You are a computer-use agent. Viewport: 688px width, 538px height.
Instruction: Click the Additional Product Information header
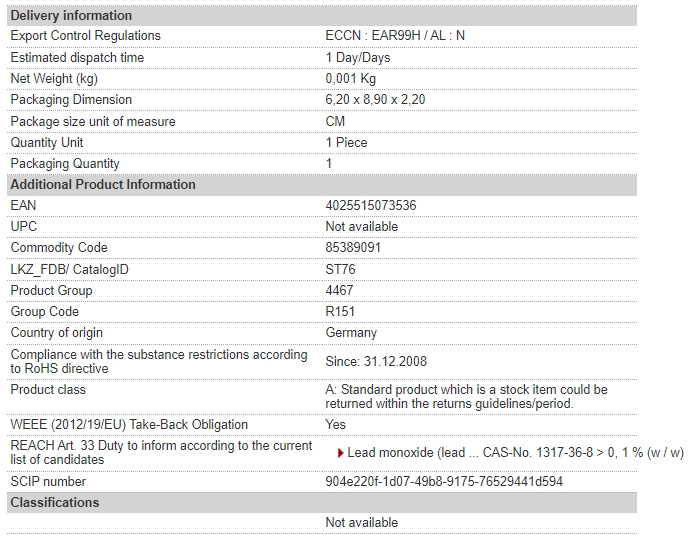coord(322,184)
